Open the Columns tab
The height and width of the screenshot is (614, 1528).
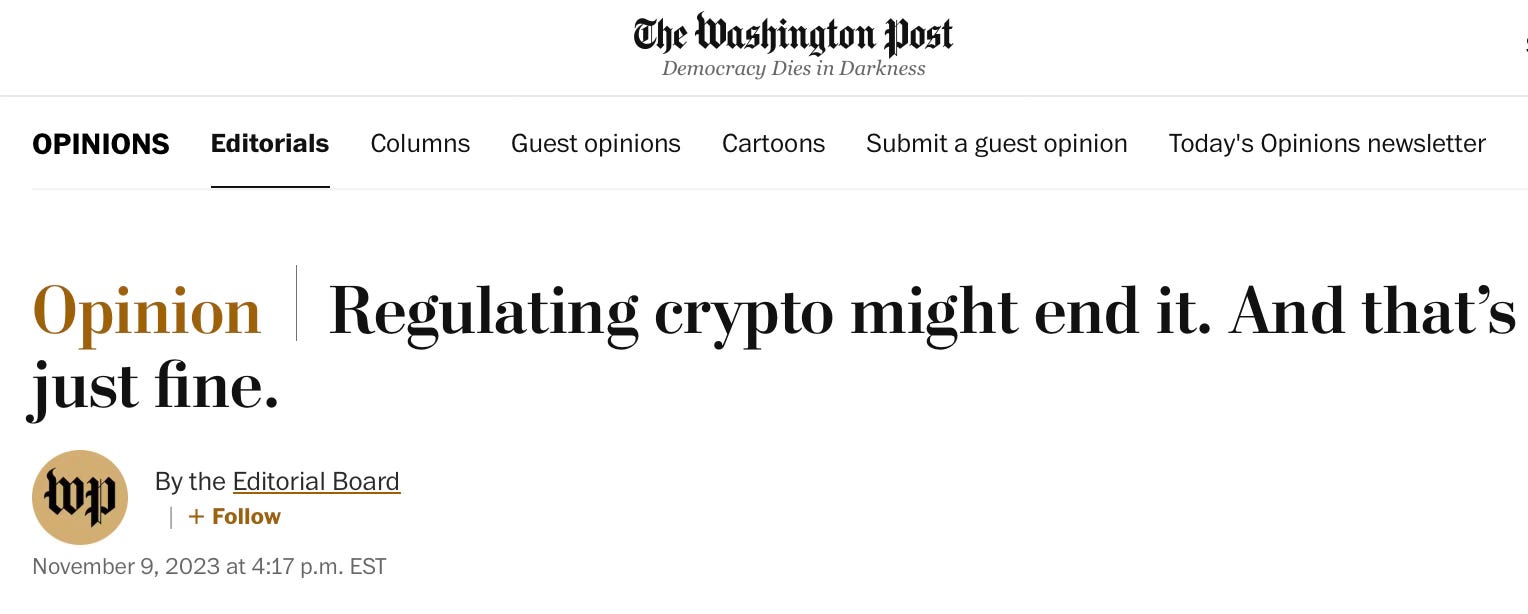tap(420, 144)
